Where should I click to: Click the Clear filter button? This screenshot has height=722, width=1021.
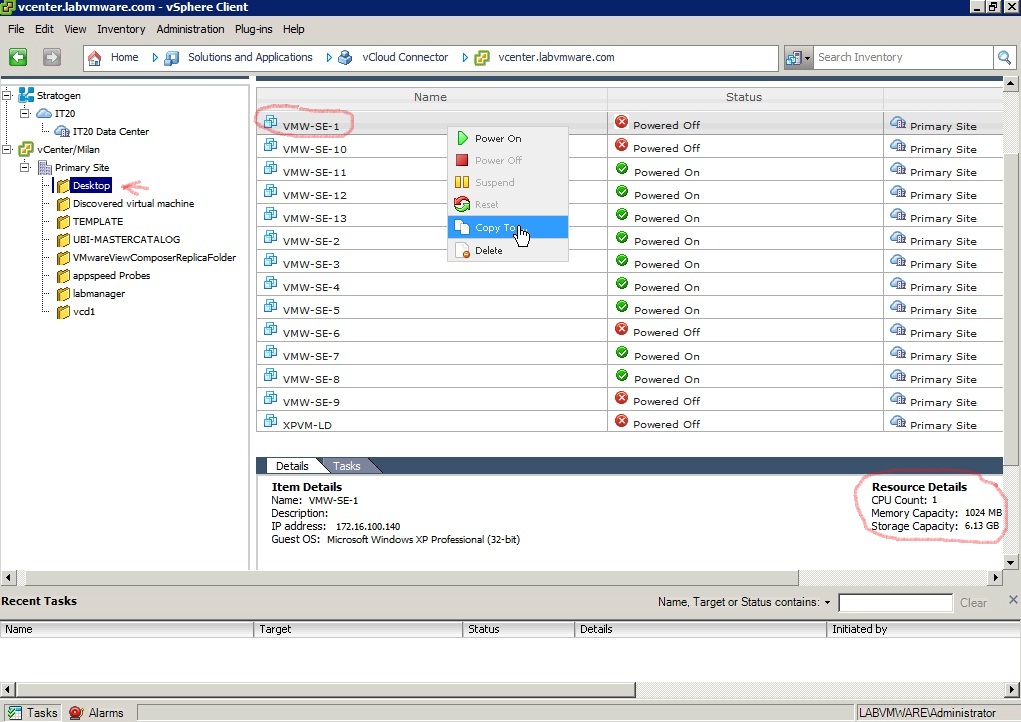[973, 603]
